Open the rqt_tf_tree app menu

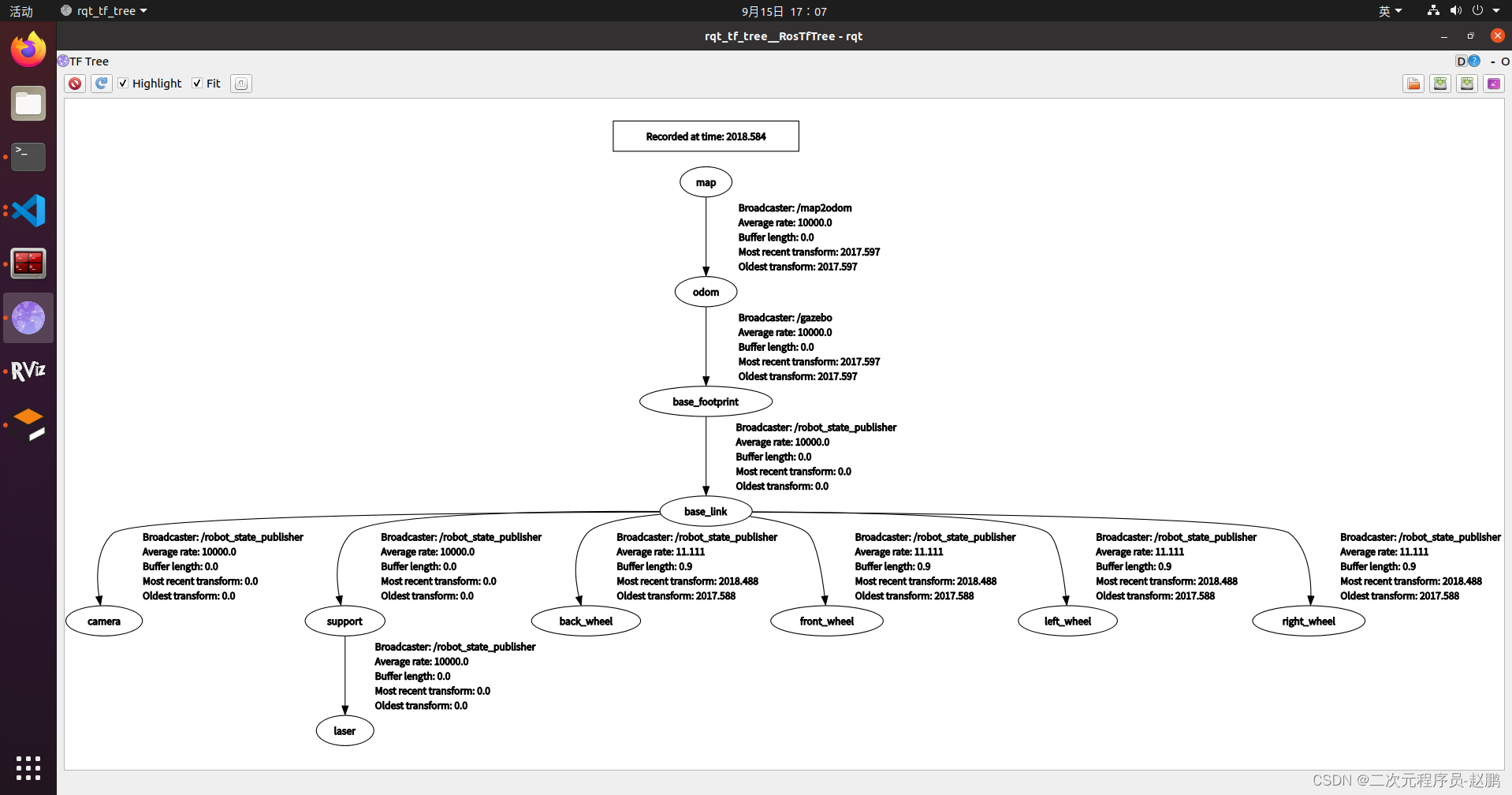(104, 11)
